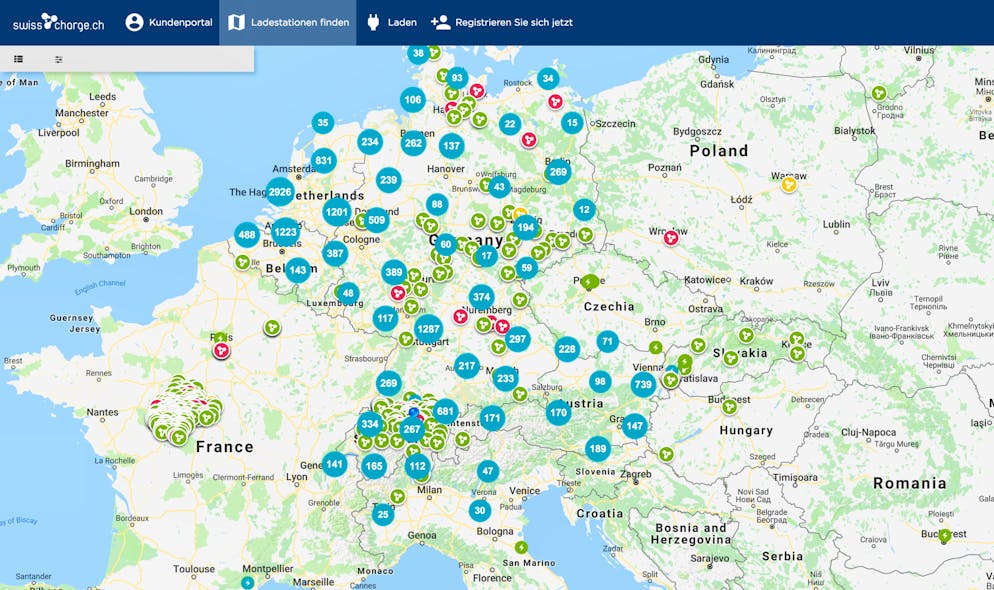The height and width of the screenshot is (590, 994).
Task: Click the 141 cluster near Geneva
Action: [334, 464]
